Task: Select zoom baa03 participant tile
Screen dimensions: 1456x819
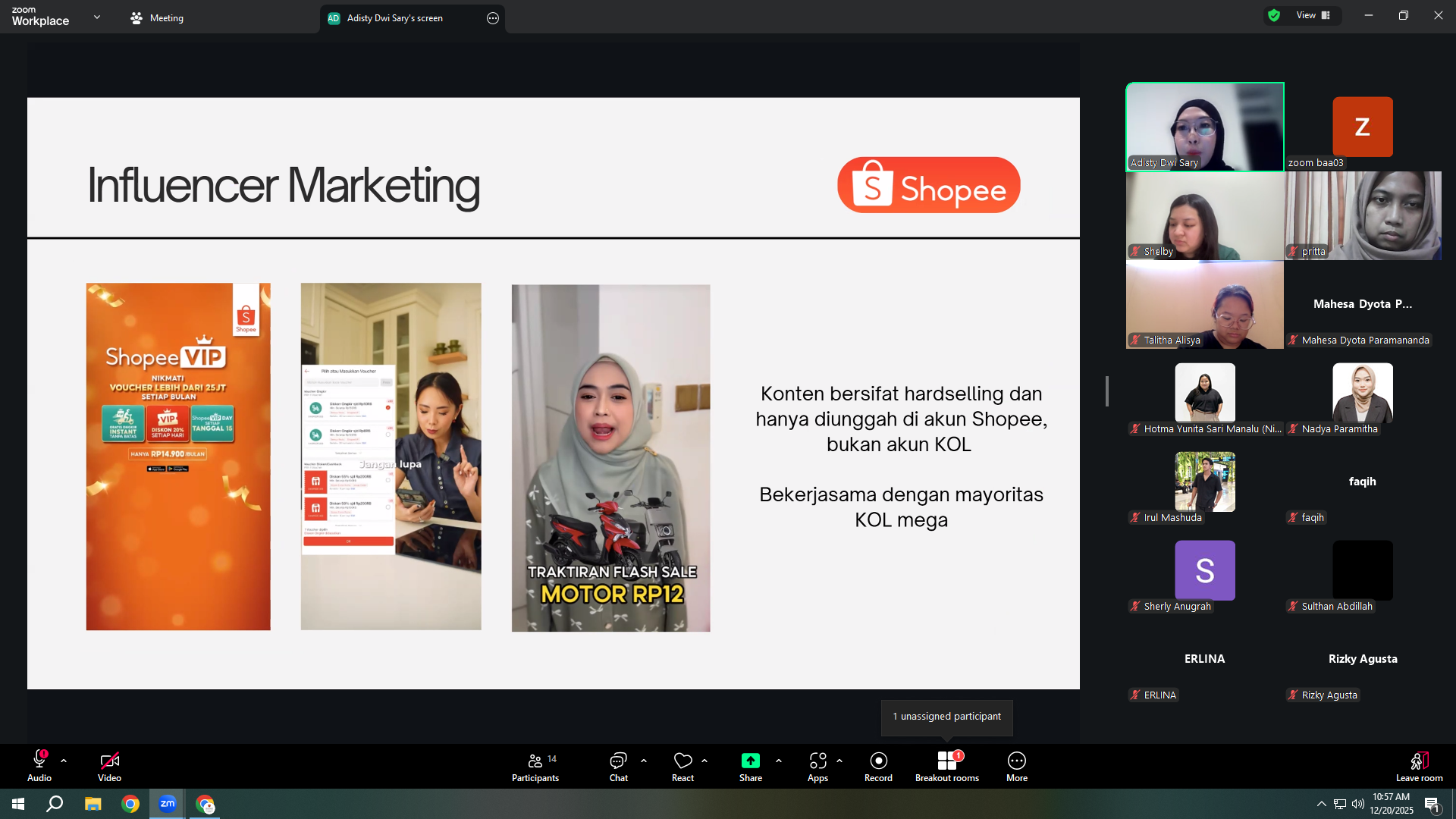Action: 1363,127
